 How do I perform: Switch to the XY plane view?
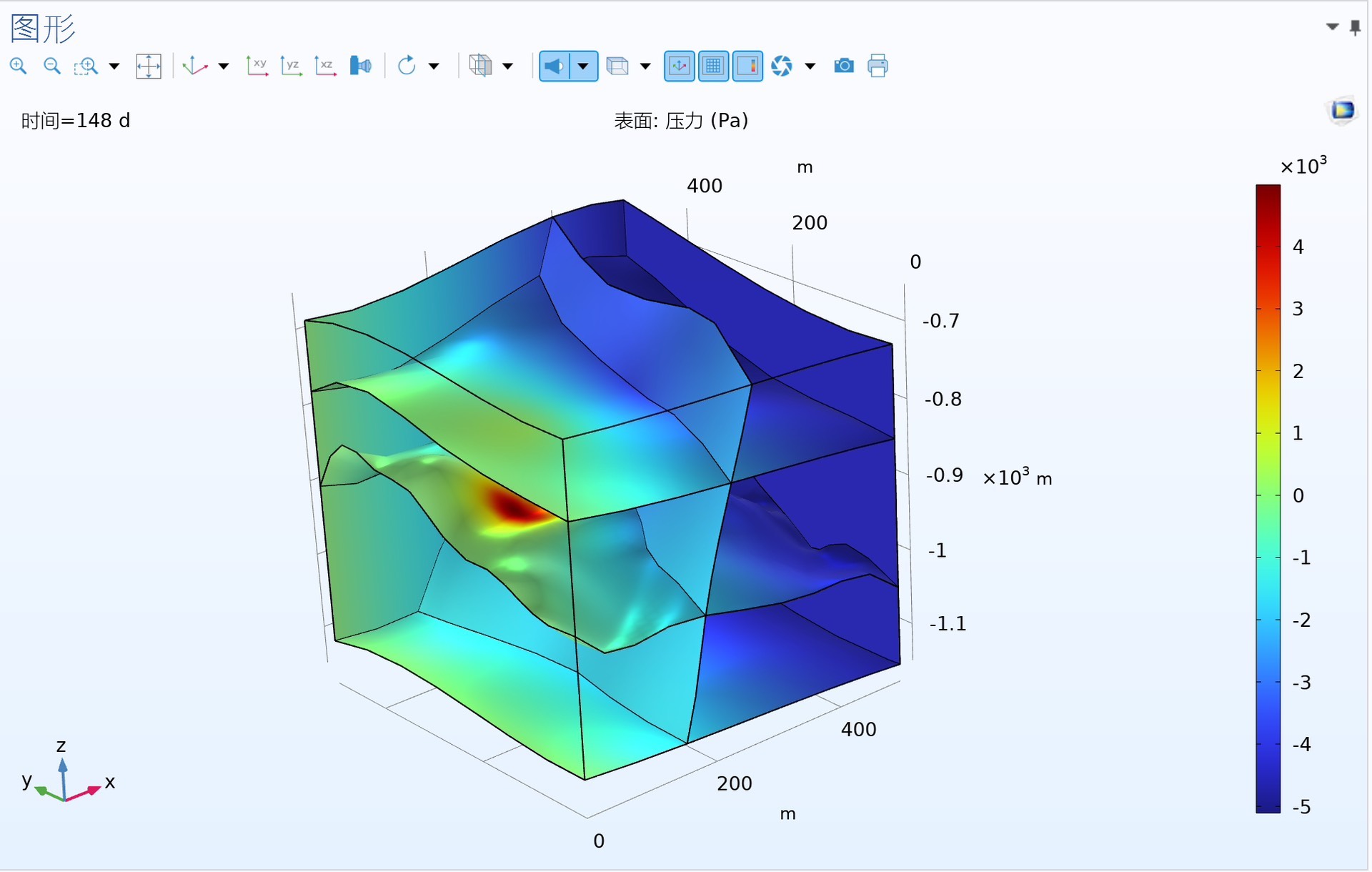[257, 66]
